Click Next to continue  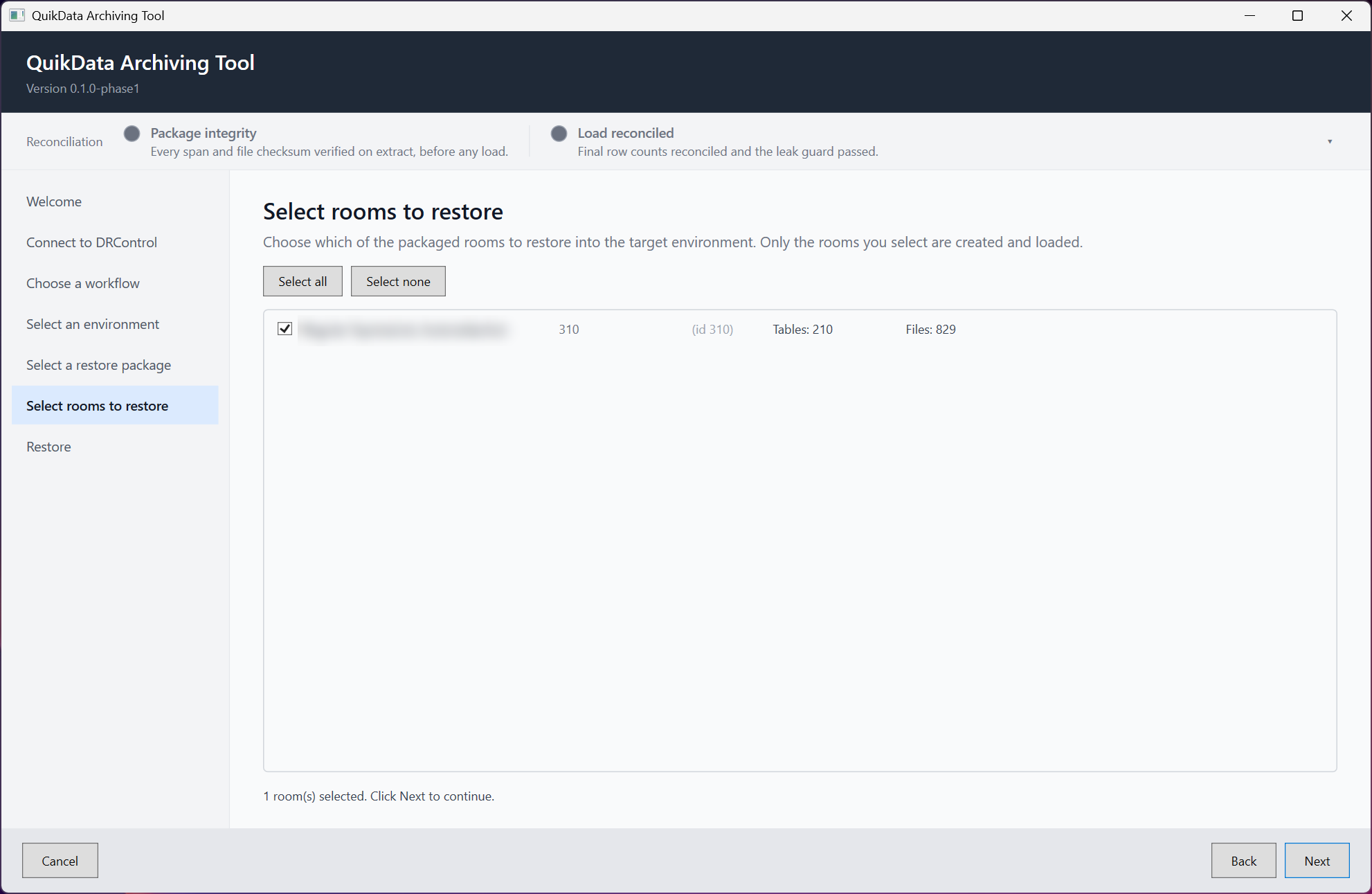(x=1317, y=861)
